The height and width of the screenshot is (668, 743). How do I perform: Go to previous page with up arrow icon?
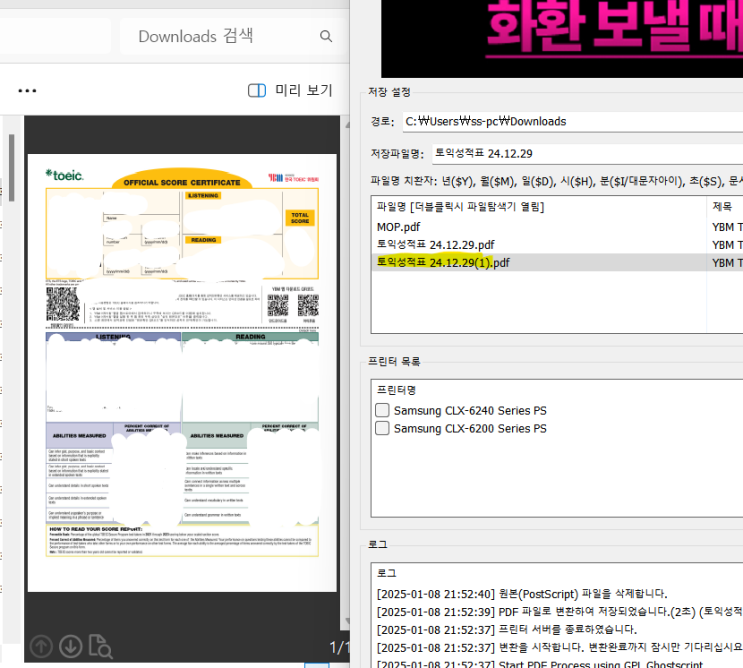coord(41,646)
